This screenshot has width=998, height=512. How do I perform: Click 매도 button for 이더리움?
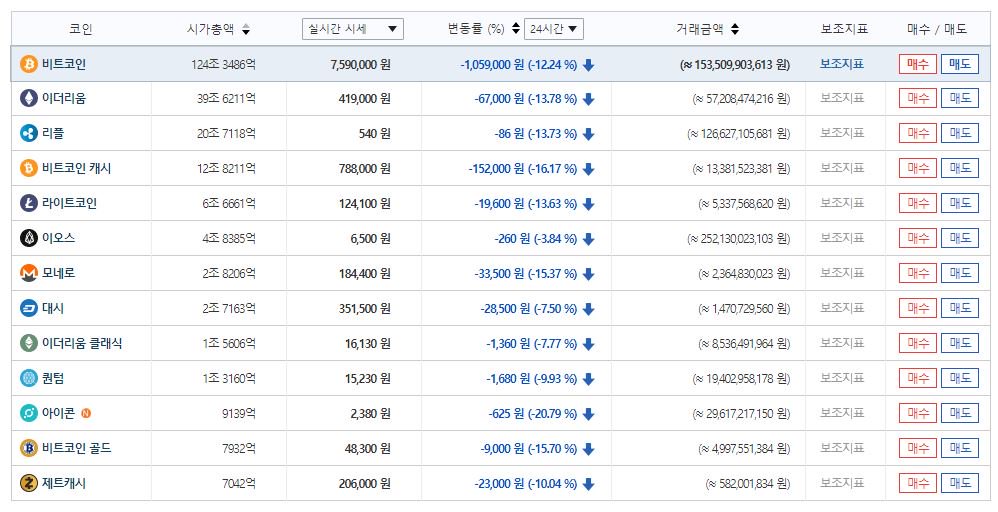pyautogui.click(x=960, y=98)
